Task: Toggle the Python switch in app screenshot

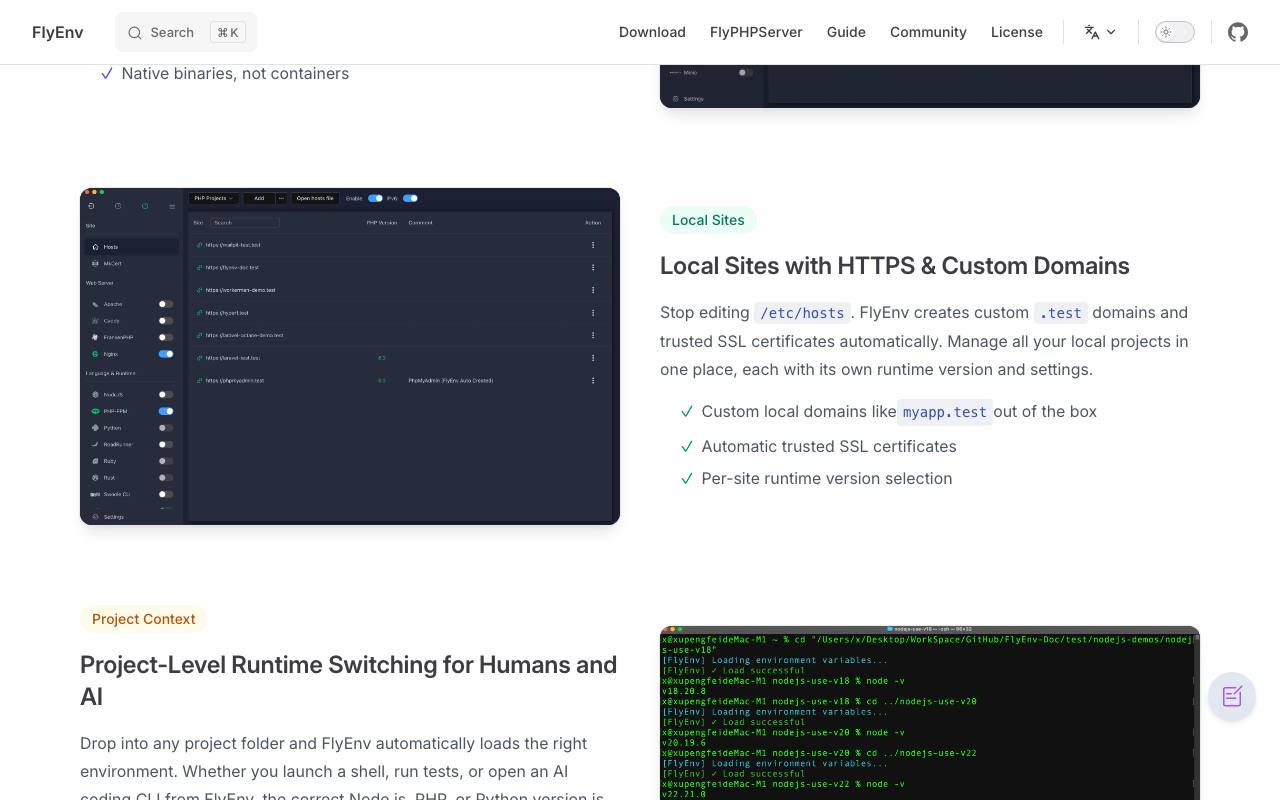Action: tap(166, 428)
